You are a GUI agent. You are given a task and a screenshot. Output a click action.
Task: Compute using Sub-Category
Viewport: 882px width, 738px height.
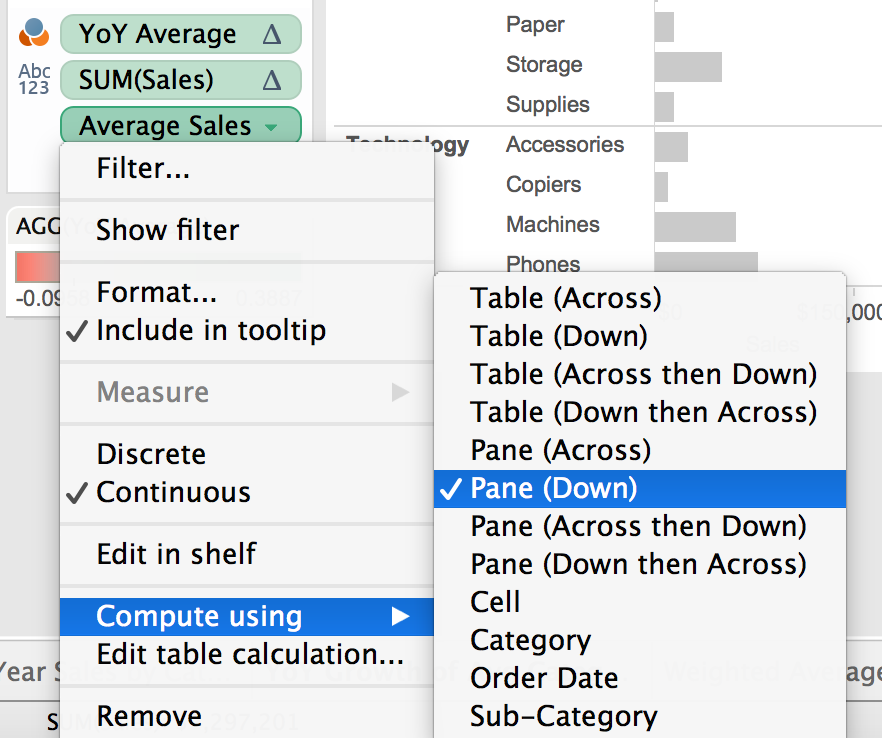(x=564, y=716)
